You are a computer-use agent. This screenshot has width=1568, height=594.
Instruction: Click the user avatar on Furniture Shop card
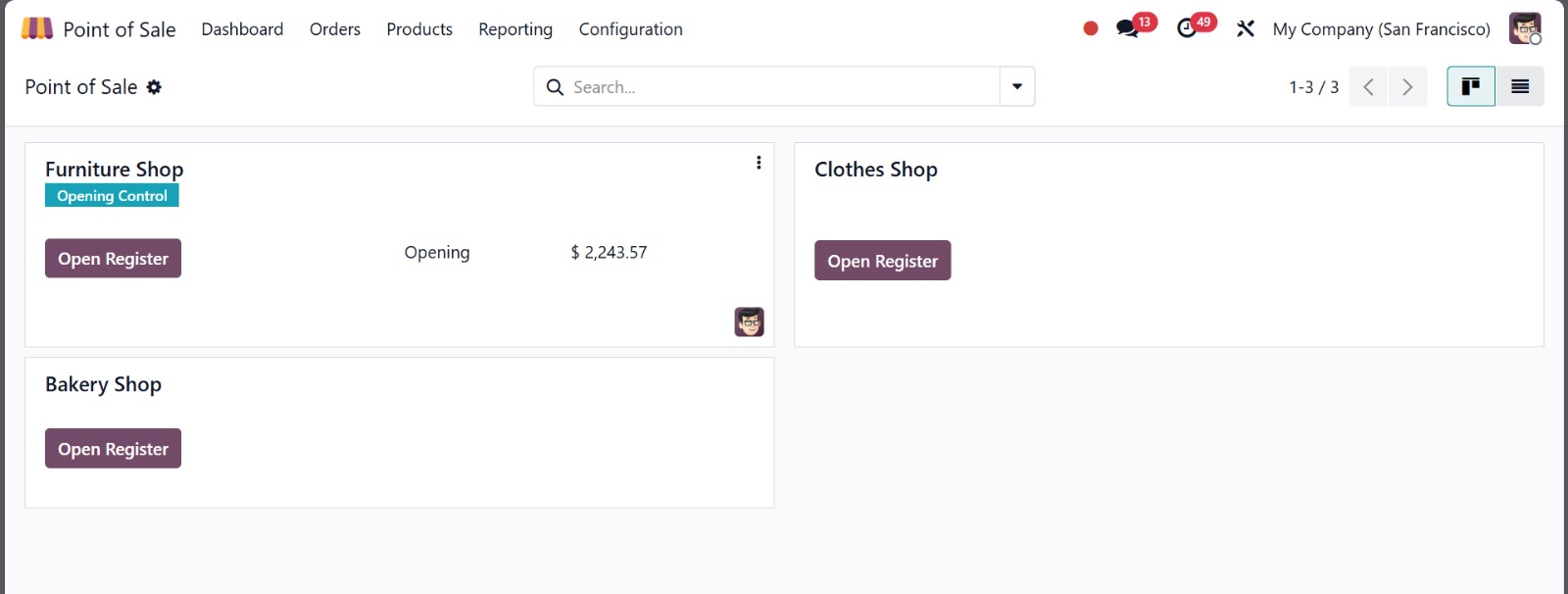point(749,322)
